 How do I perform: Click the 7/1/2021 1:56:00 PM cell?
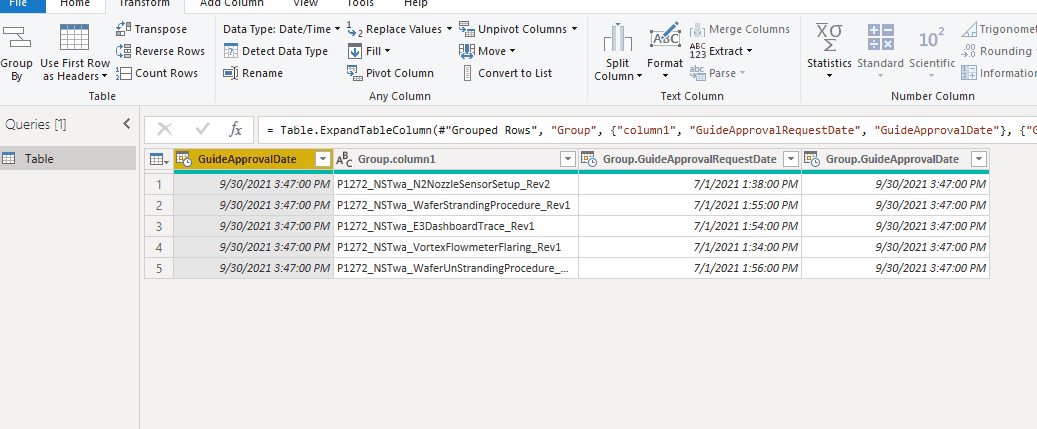[690, 268]
